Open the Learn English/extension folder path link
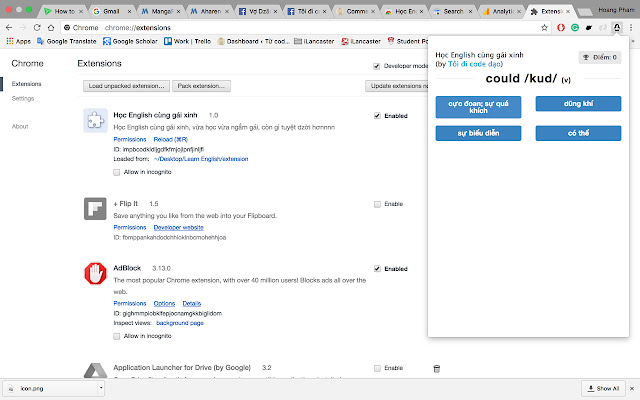This screenshot has width=640, height=400. click(201, 159)
